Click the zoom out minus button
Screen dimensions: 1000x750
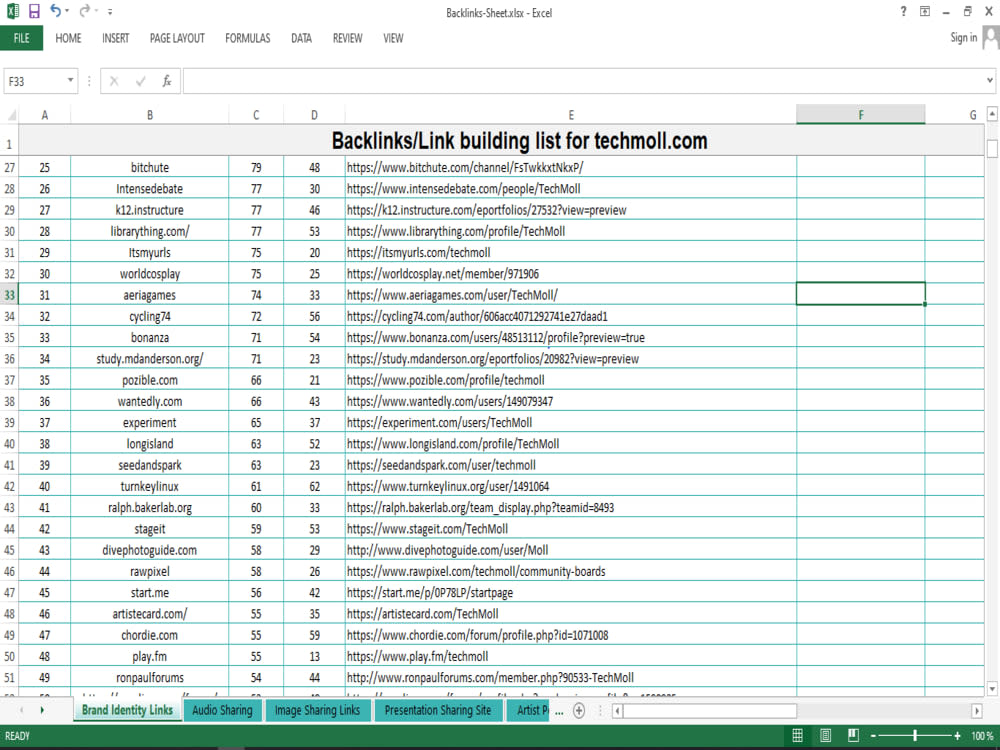(874, 736)
